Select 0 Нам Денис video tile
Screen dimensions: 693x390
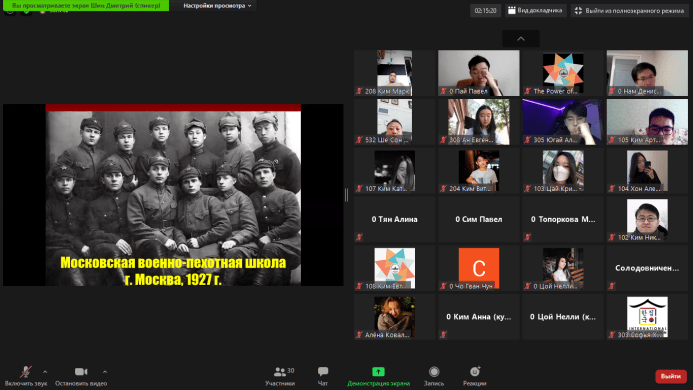click(647, 73)
